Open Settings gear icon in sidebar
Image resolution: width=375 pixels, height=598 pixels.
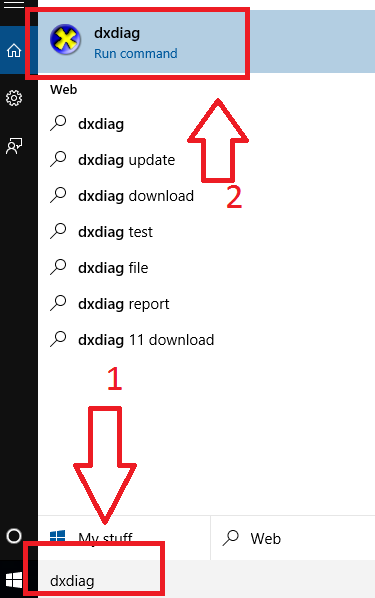pos(14,98)
